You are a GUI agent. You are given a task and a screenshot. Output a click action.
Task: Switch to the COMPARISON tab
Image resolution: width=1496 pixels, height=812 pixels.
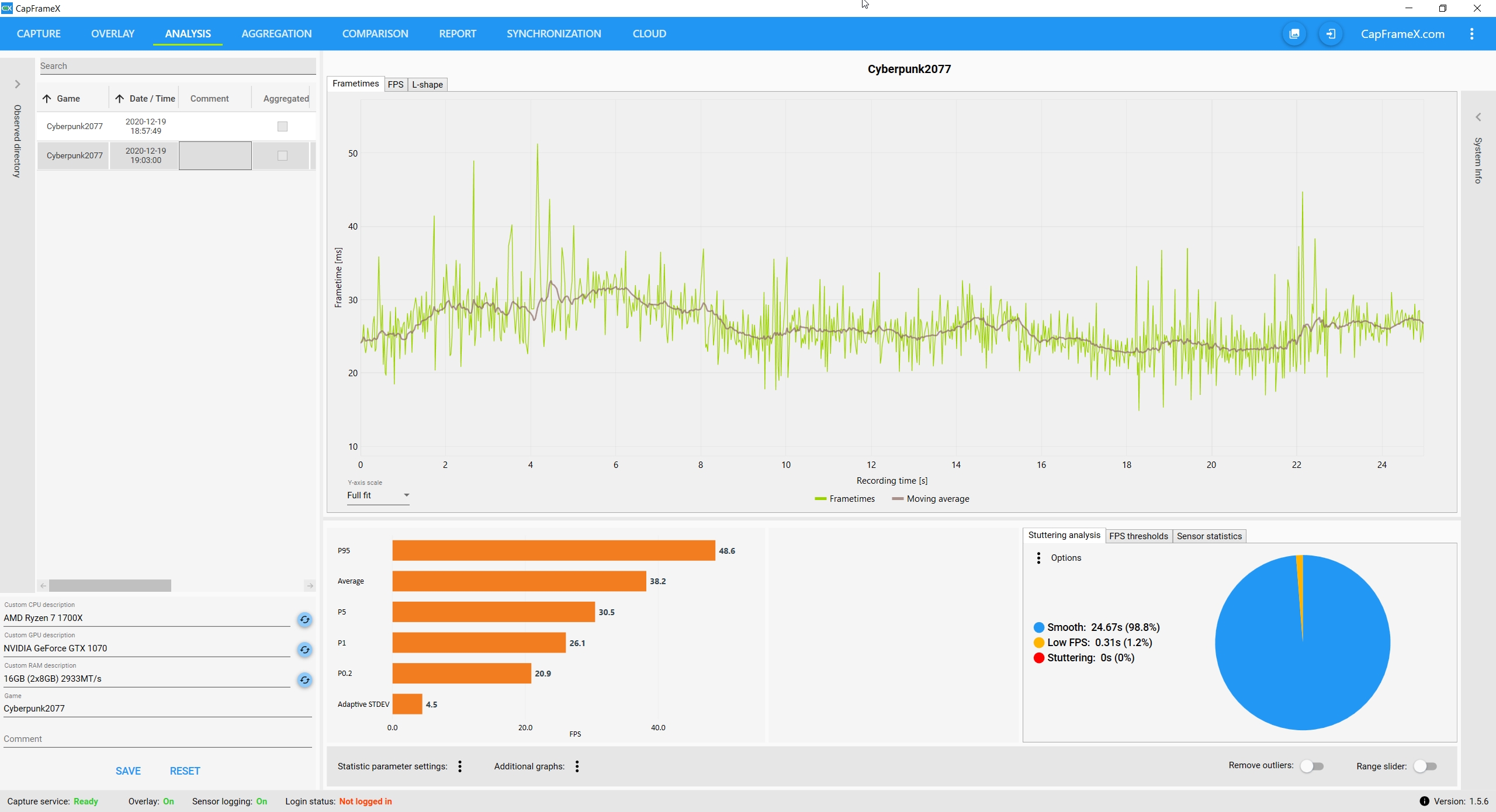(x=375, y=34)
